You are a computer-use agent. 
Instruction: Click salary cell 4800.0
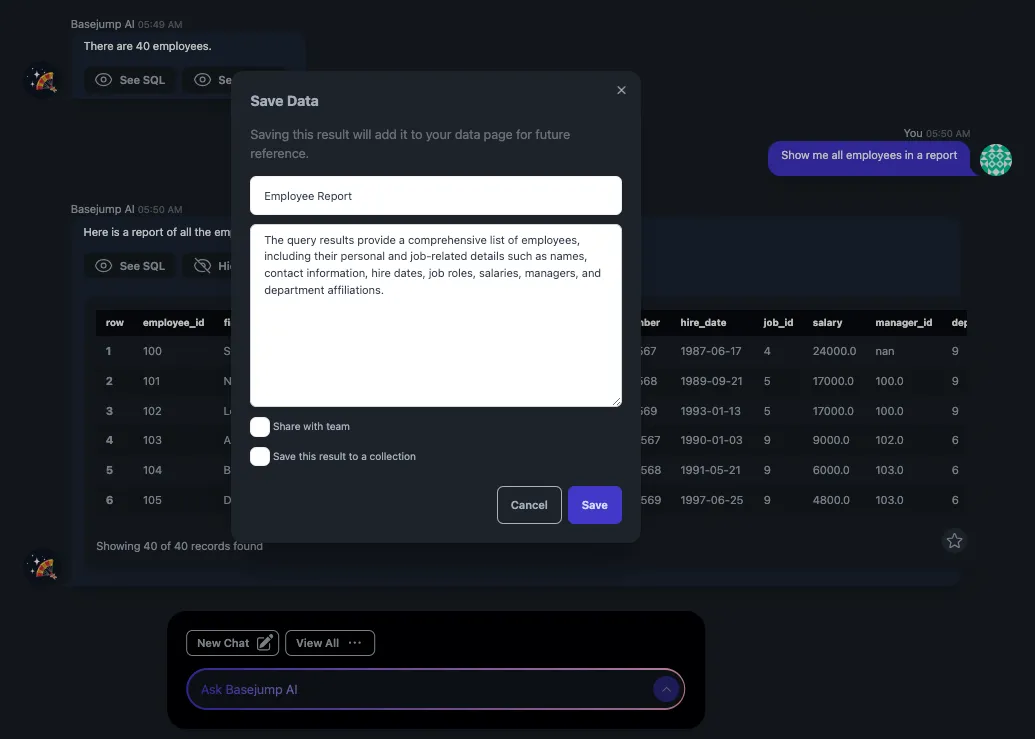(831, 500)
